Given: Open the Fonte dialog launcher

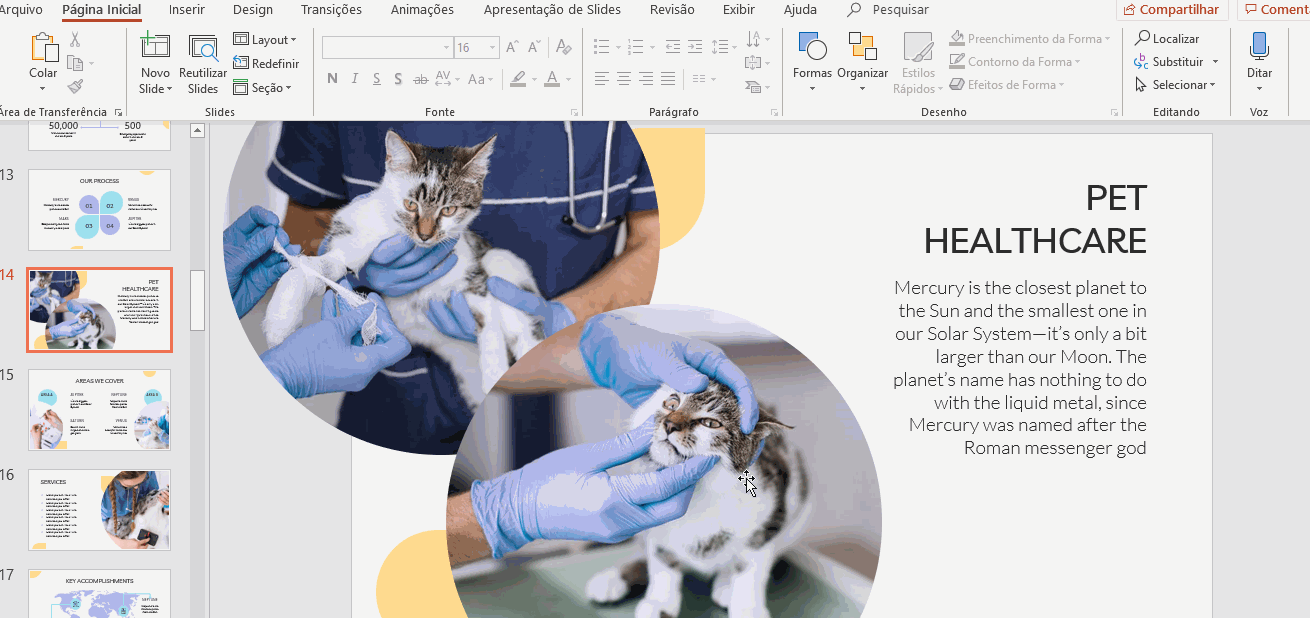Looking at the screenshot, I should 574,113.
